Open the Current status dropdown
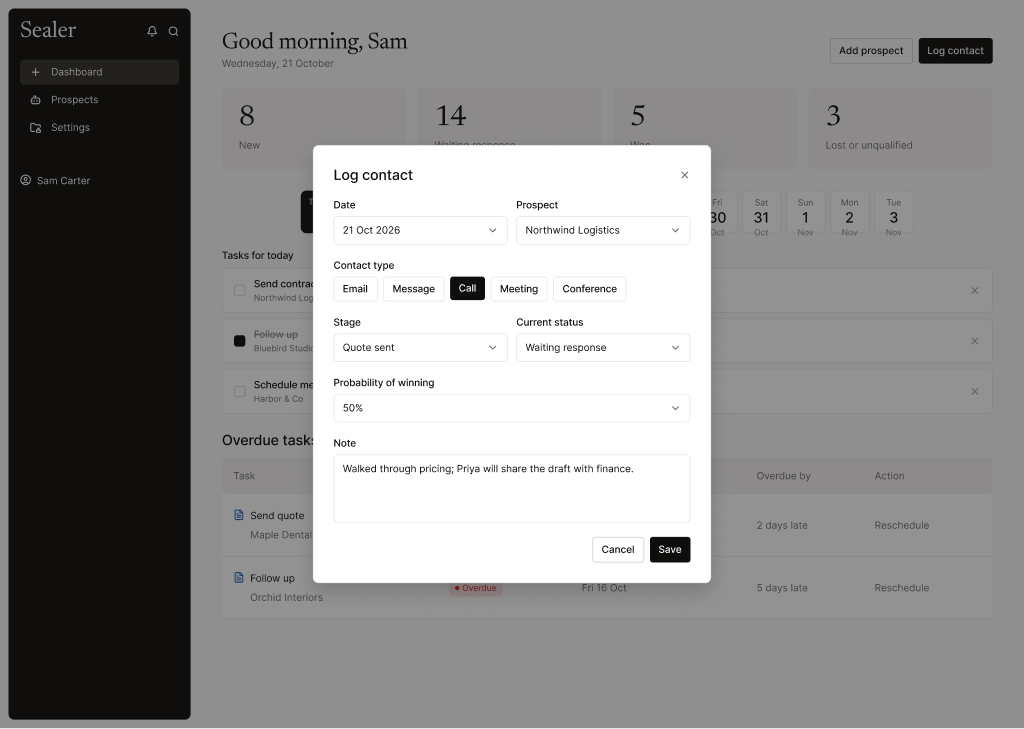1024x729 pixels. click(x=603, y=348)
